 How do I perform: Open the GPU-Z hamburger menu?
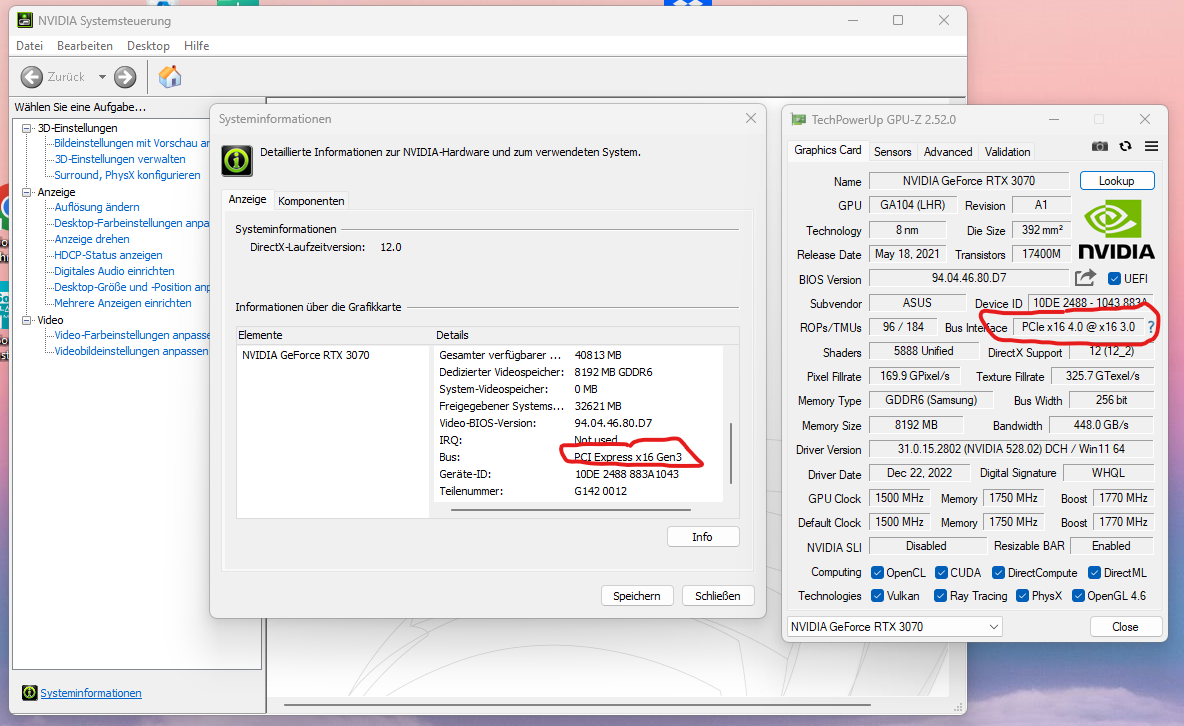(x=1152, y=146)
